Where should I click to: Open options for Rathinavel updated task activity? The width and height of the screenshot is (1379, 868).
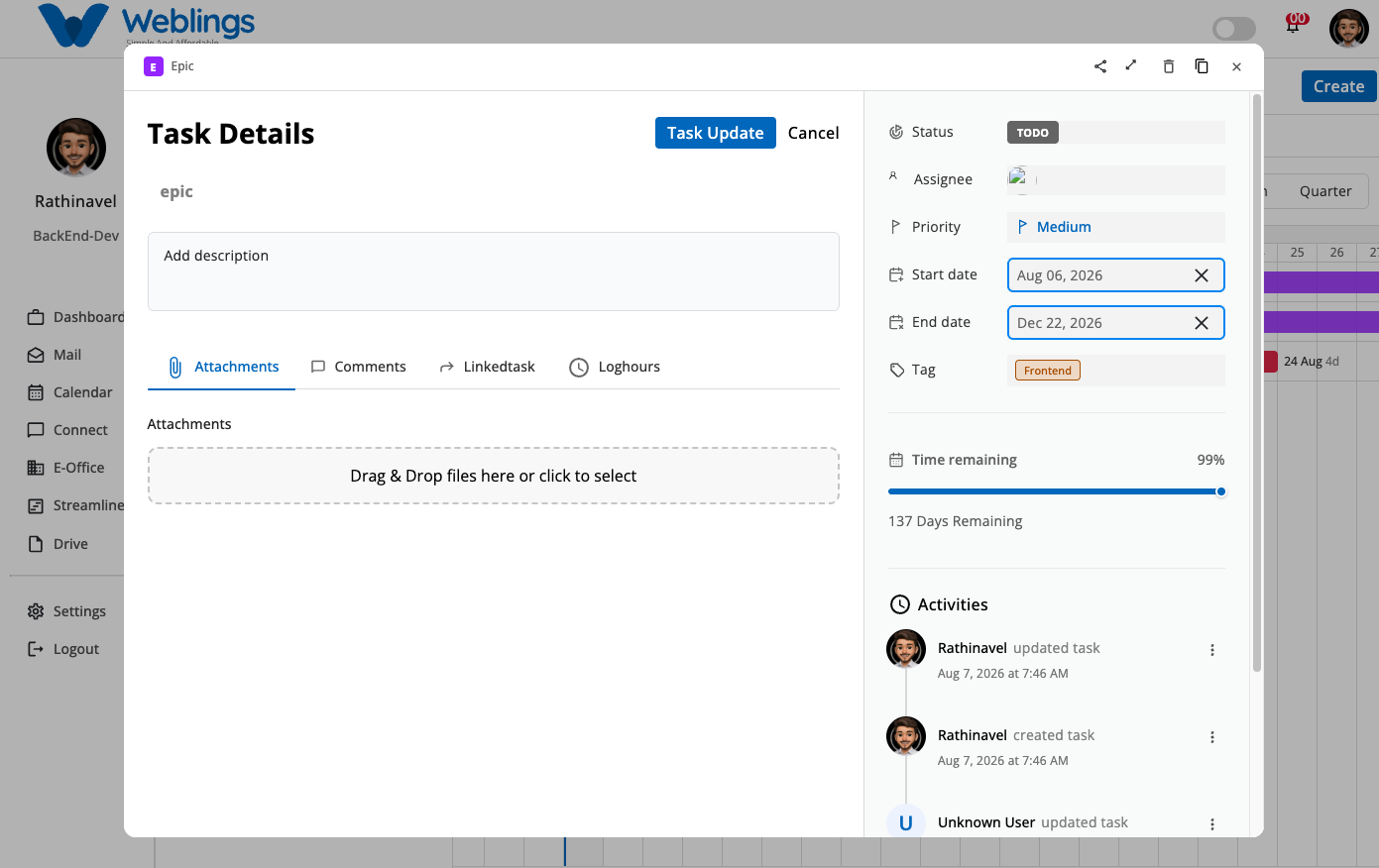click(1212, 650)
